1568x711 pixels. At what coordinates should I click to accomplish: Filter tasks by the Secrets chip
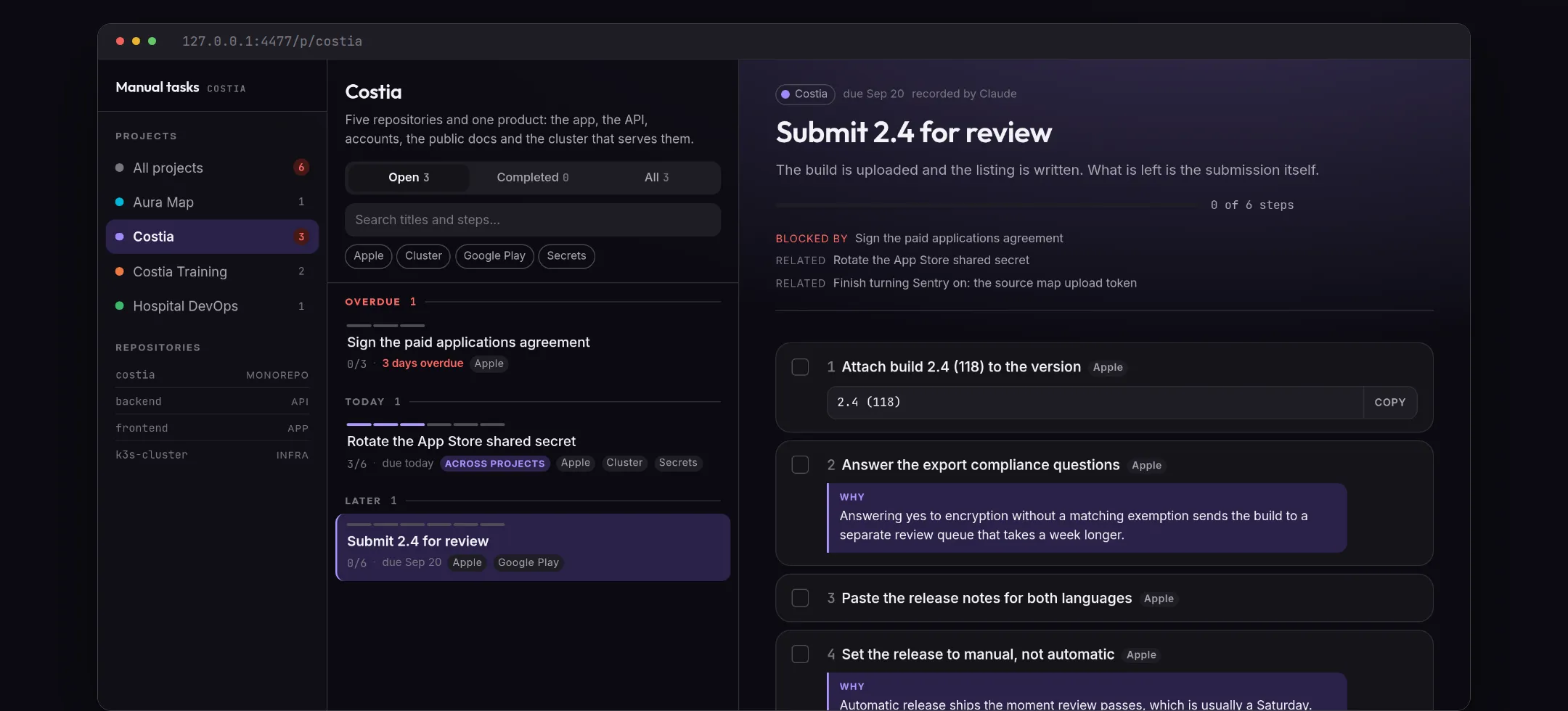(566, 256)
